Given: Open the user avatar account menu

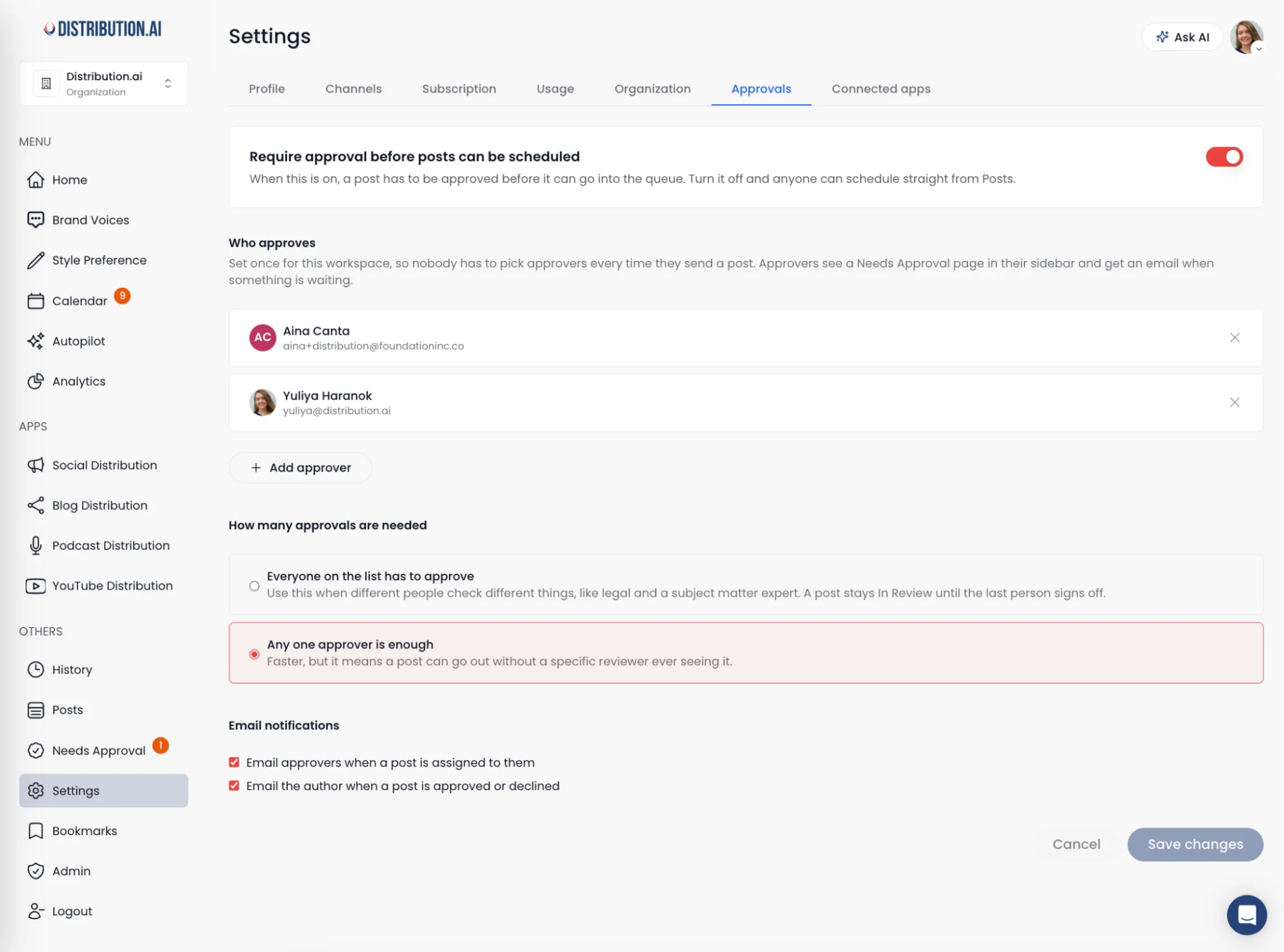Looking at the screenshot, I should pyautogui.click(x=1247, y=37).
